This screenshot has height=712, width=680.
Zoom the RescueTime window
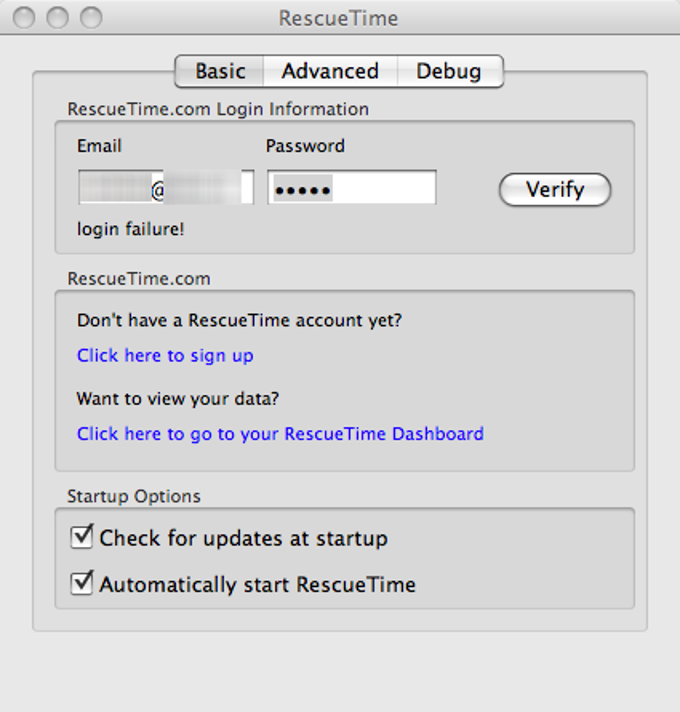(91, 18)
